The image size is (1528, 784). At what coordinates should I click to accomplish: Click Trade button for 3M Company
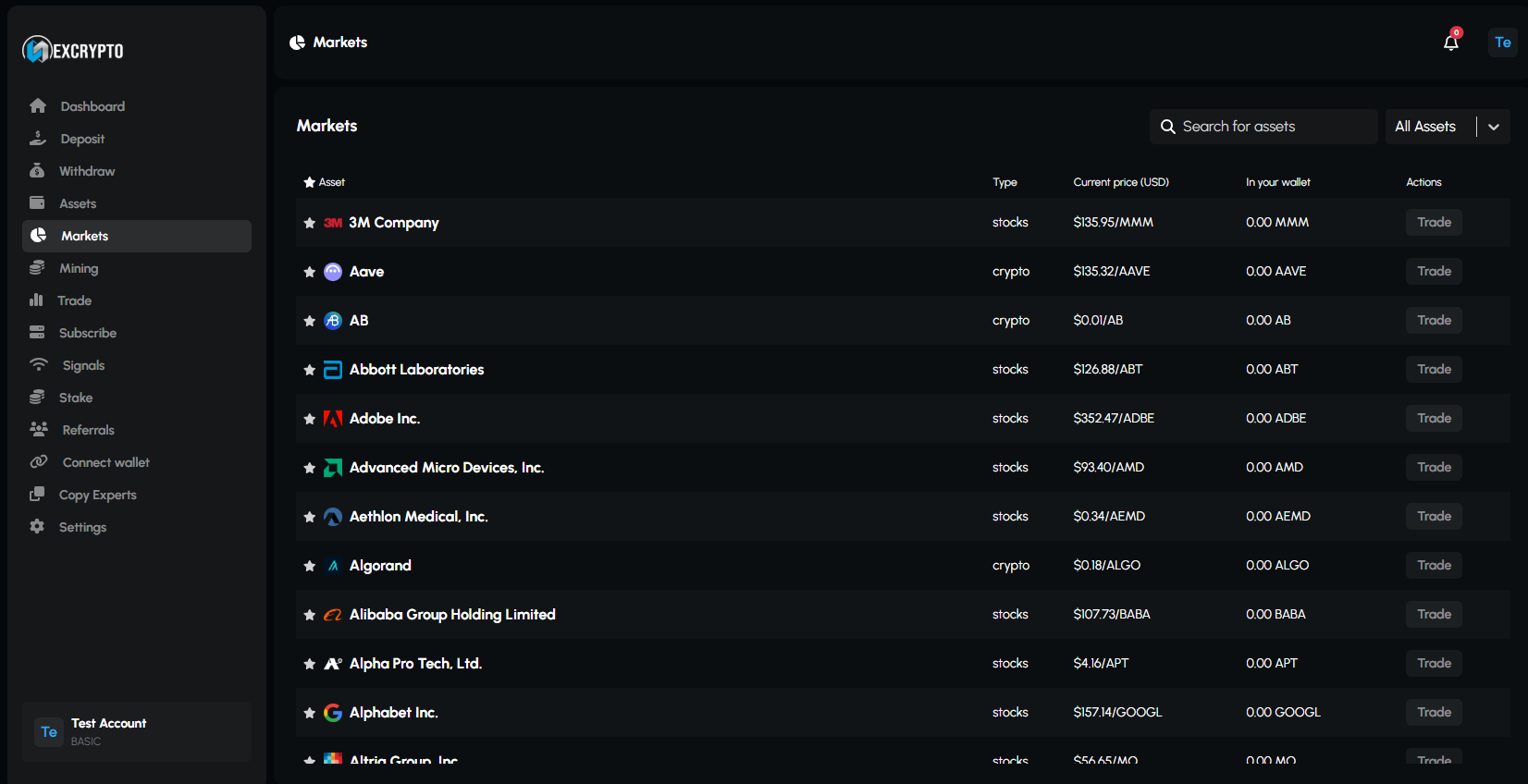[1434, 222]
